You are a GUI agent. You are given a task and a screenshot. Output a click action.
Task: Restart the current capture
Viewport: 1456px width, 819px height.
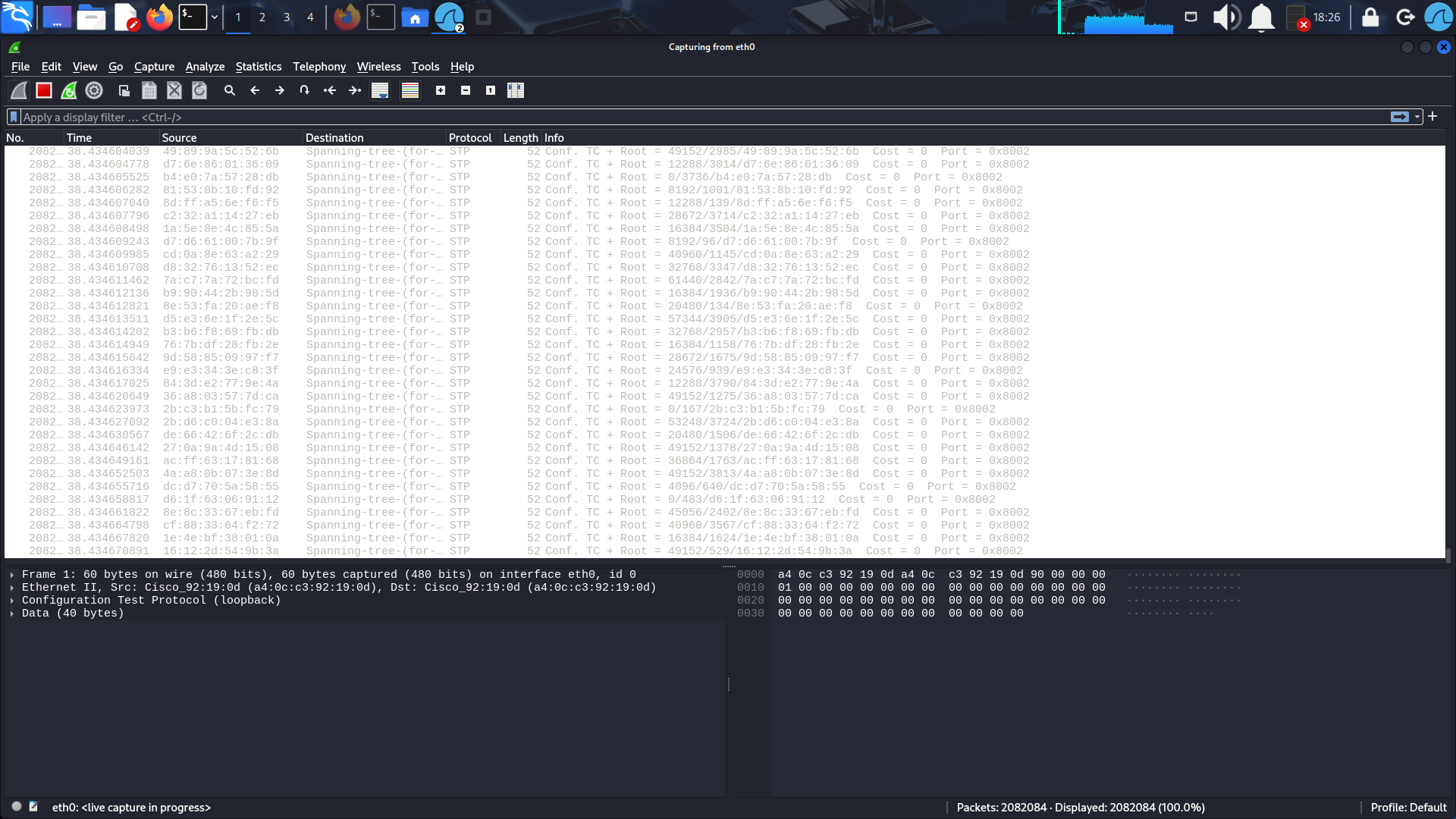pyautogui.click(x=69, y=90)
